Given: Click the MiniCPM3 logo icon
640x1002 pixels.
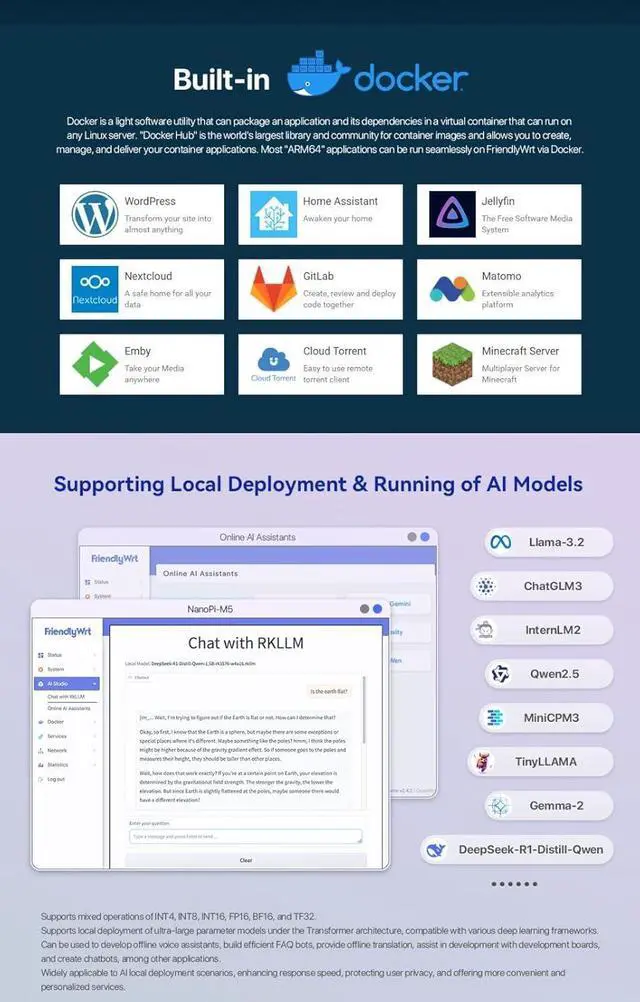Looking at the screenshot, I should [x=495, y=718].
